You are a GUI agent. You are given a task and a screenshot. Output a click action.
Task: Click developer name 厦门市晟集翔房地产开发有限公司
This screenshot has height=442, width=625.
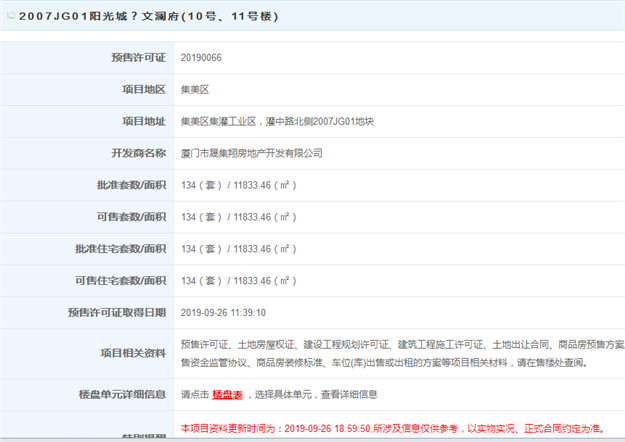[251, 153]
